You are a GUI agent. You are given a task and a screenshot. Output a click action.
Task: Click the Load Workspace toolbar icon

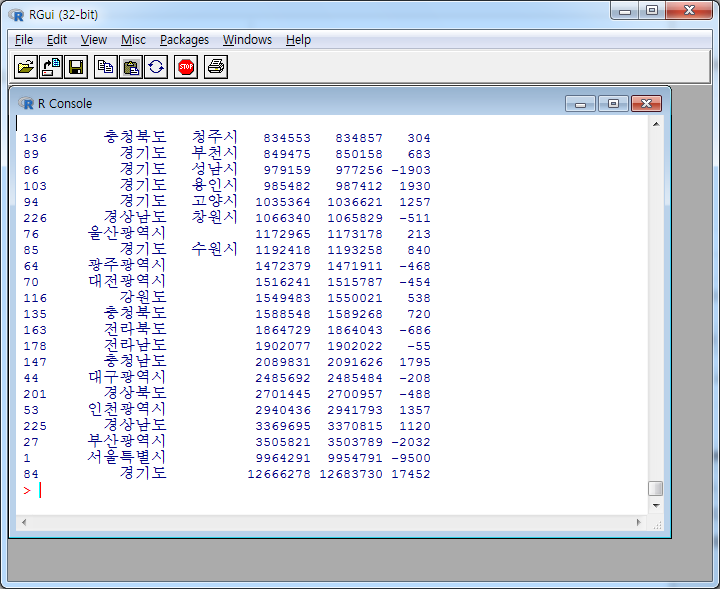pos(51,67)
